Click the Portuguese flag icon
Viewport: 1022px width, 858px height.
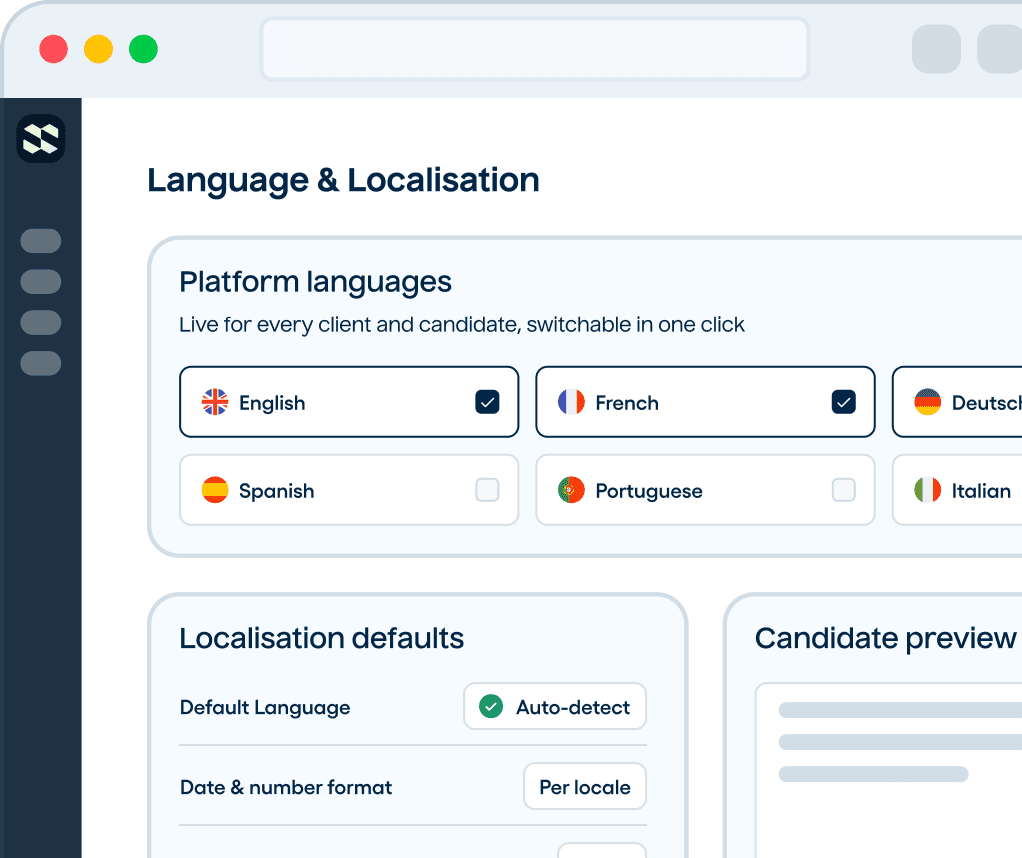tap(571, 490)
